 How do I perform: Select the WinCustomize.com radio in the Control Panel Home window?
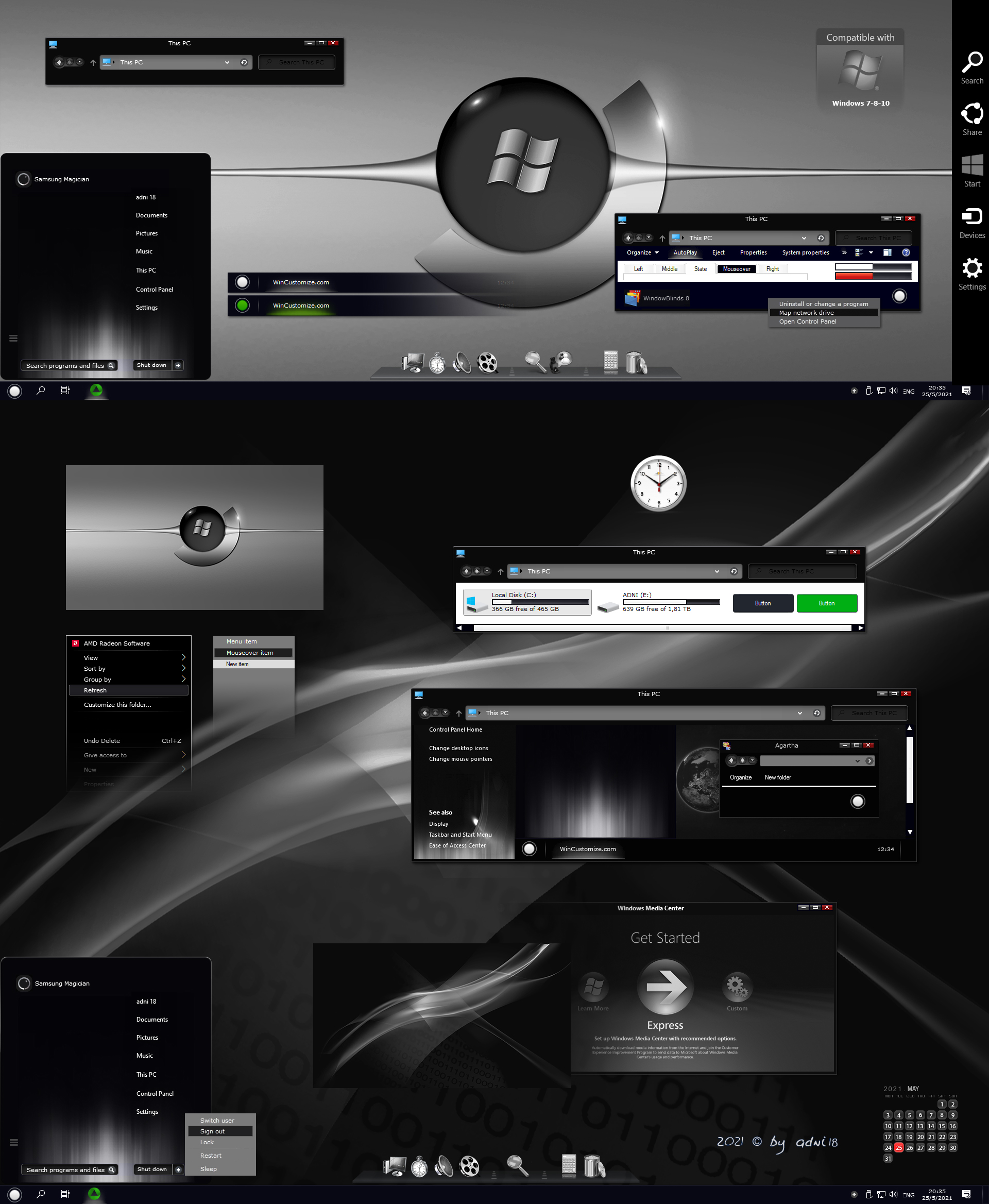point(529,849)
